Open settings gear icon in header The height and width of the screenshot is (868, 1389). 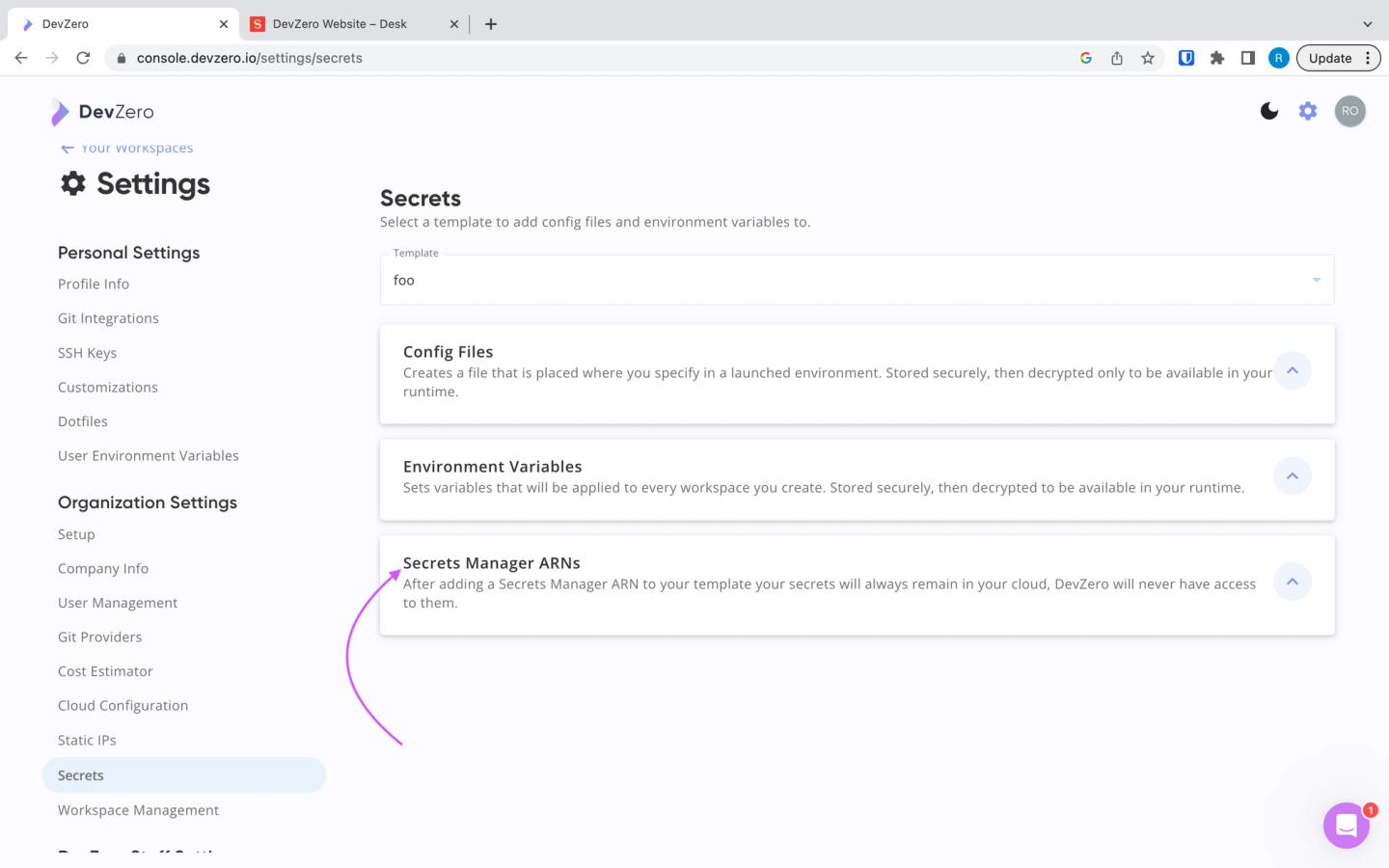pyautogui.click(x=1308, y=111)
